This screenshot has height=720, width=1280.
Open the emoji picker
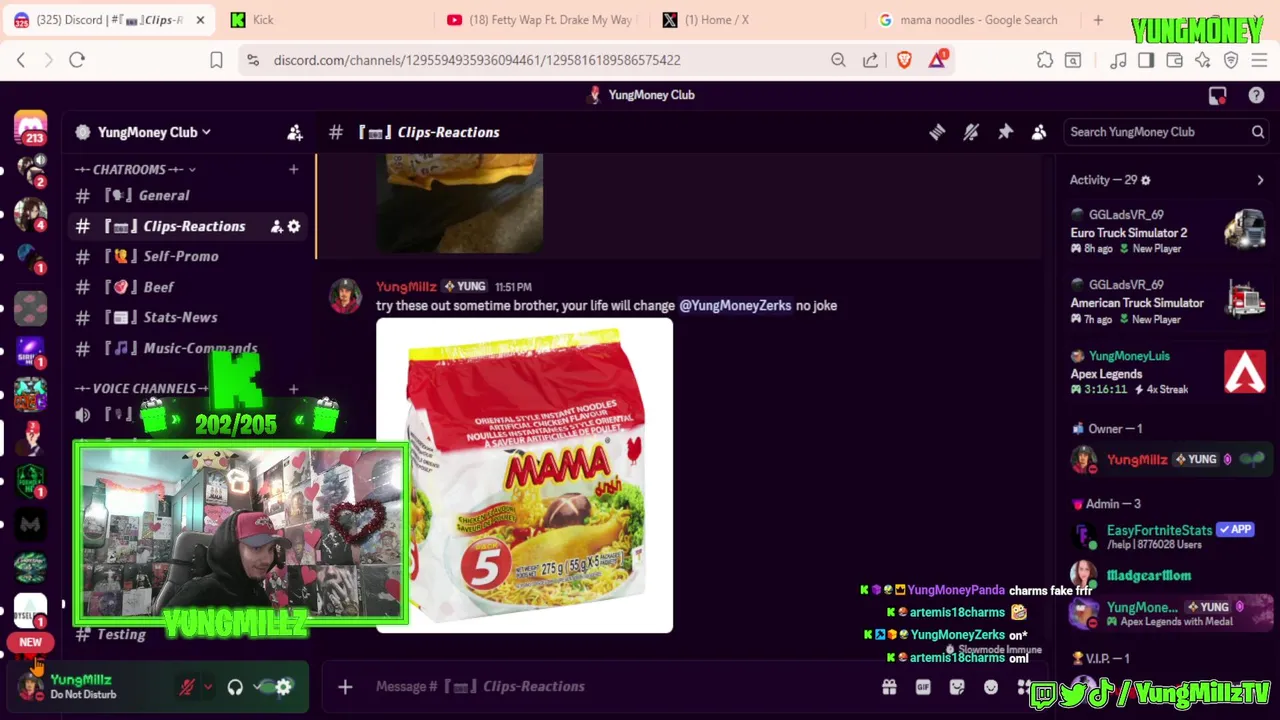point(991,687)
